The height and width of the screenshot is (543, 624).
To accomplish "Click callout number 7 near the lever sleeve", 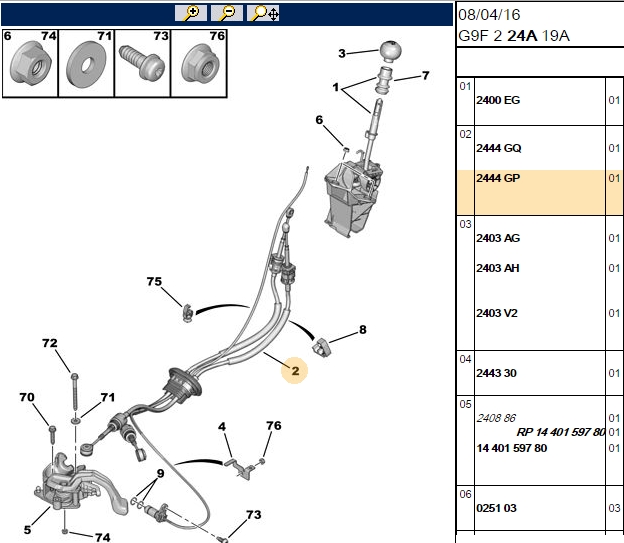I will coord(426,75).
